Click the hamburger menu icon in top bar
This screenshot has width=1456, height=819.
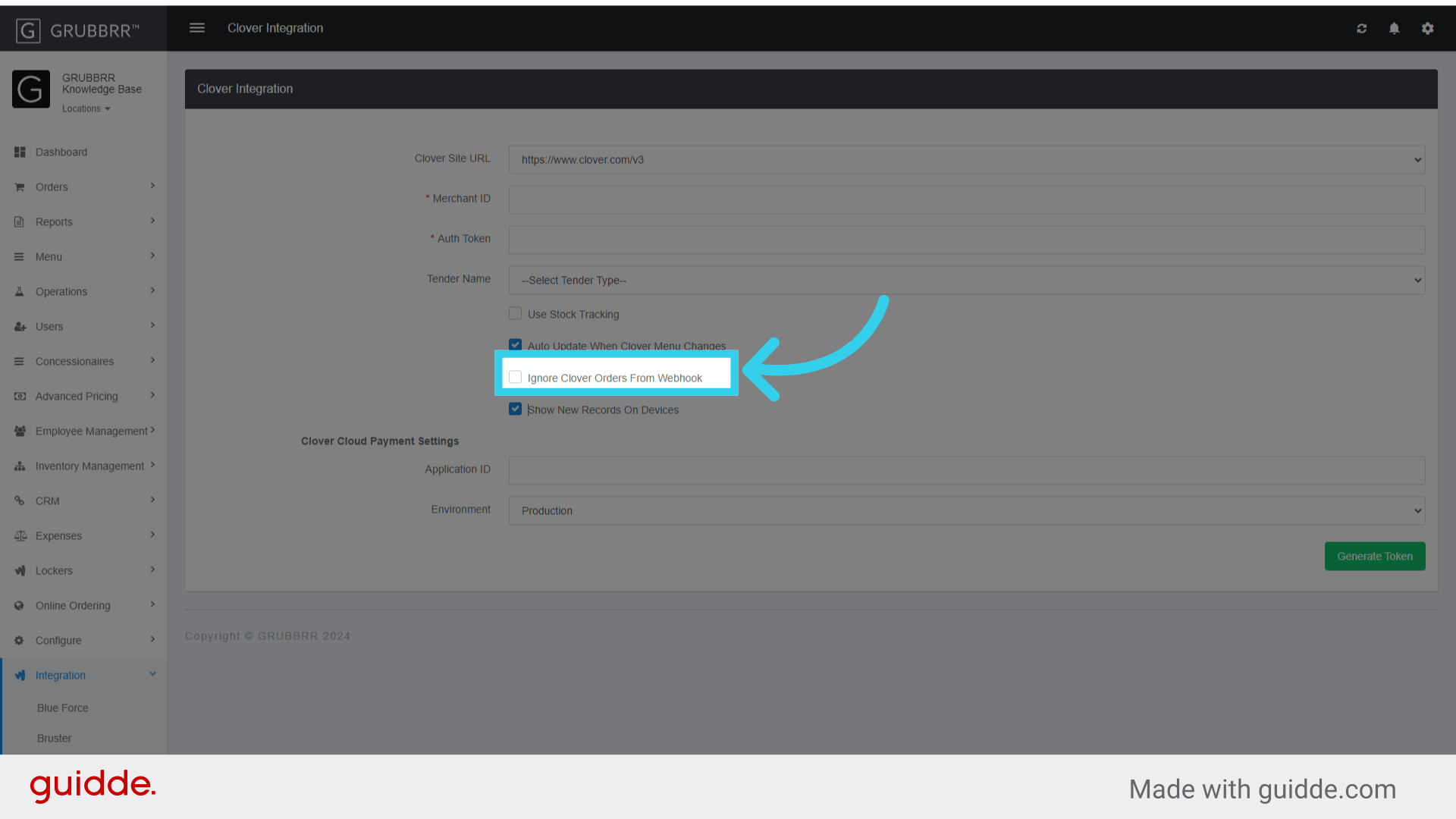coord(197,28)
